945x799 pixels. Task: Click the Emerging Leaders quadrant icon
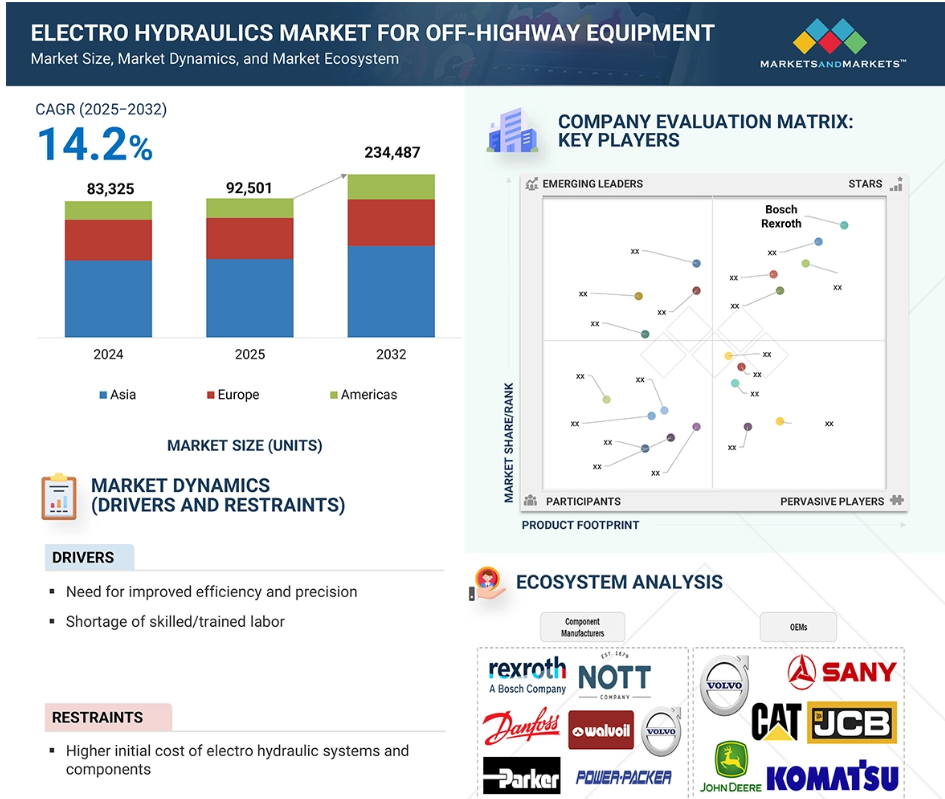click(x=532, y=184)
